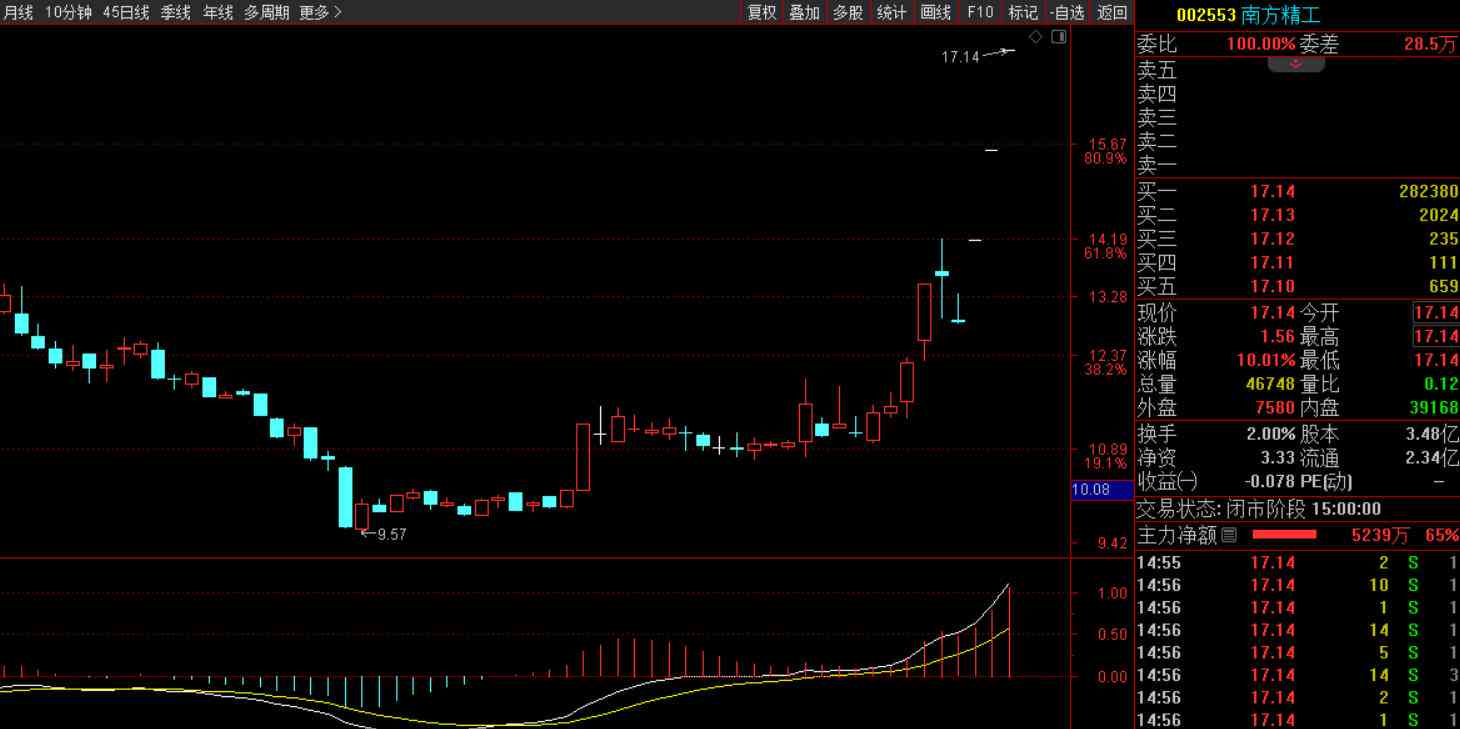
Task: Click the 返回 back button
Action: click(x=1112, y=12)
